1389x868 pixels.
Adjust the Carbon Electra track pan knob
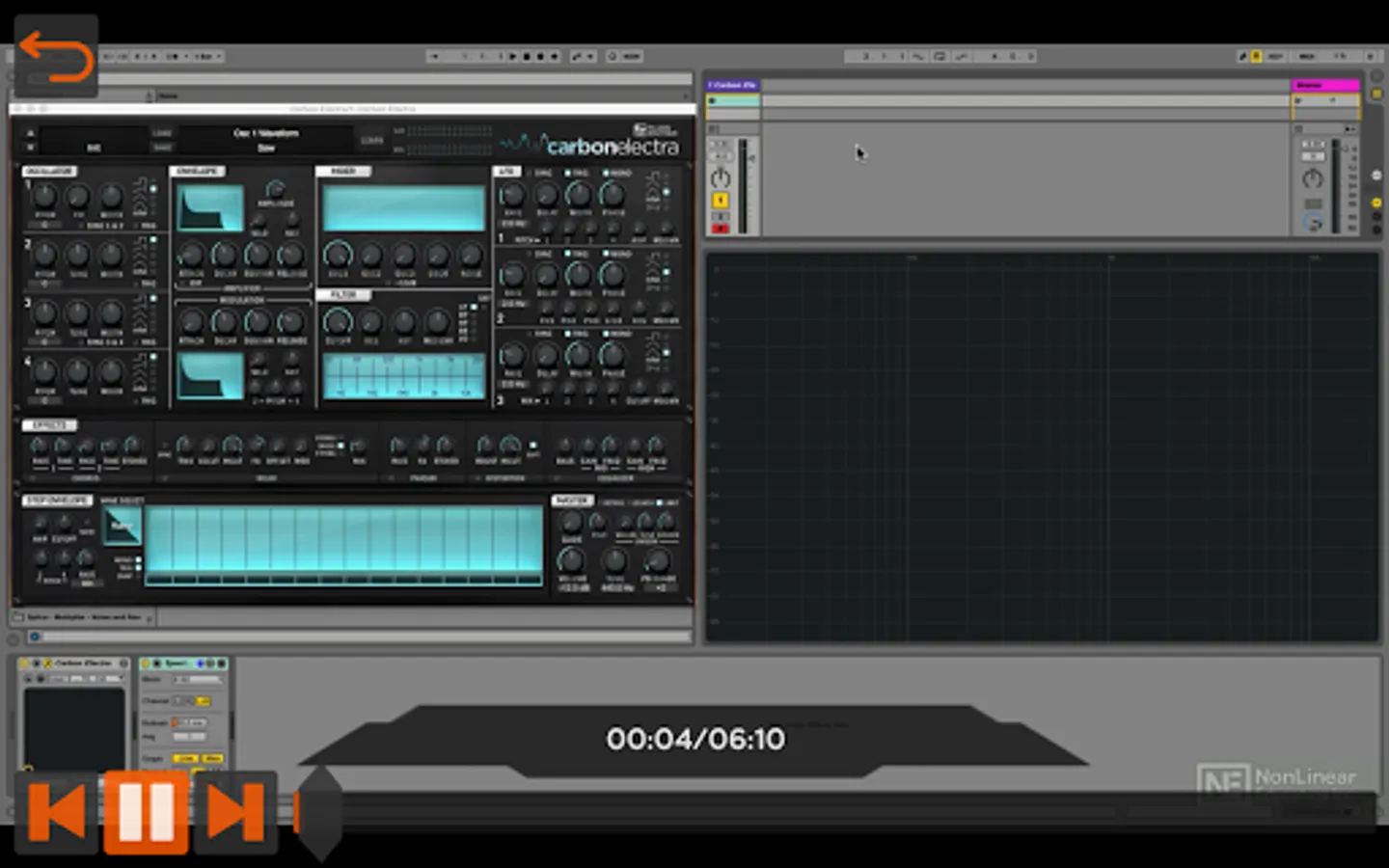[721, 178]
